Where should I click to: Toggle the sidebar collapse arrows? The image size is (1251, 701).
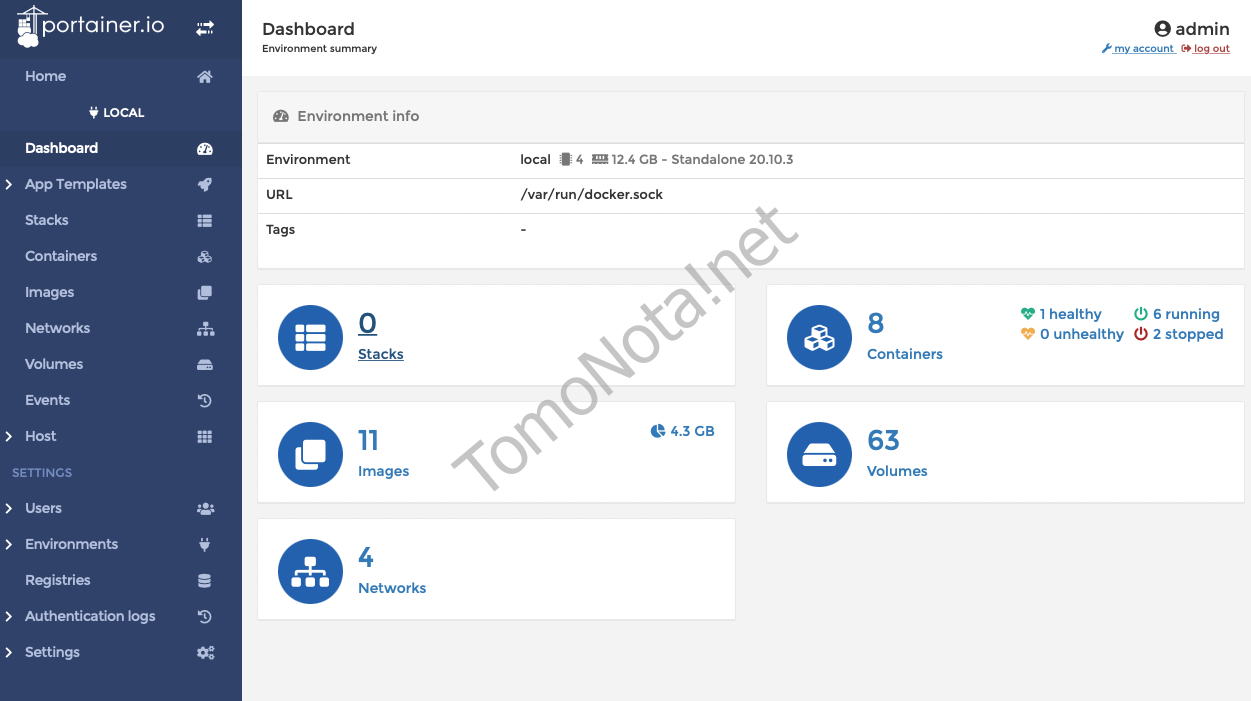[205, 28]
